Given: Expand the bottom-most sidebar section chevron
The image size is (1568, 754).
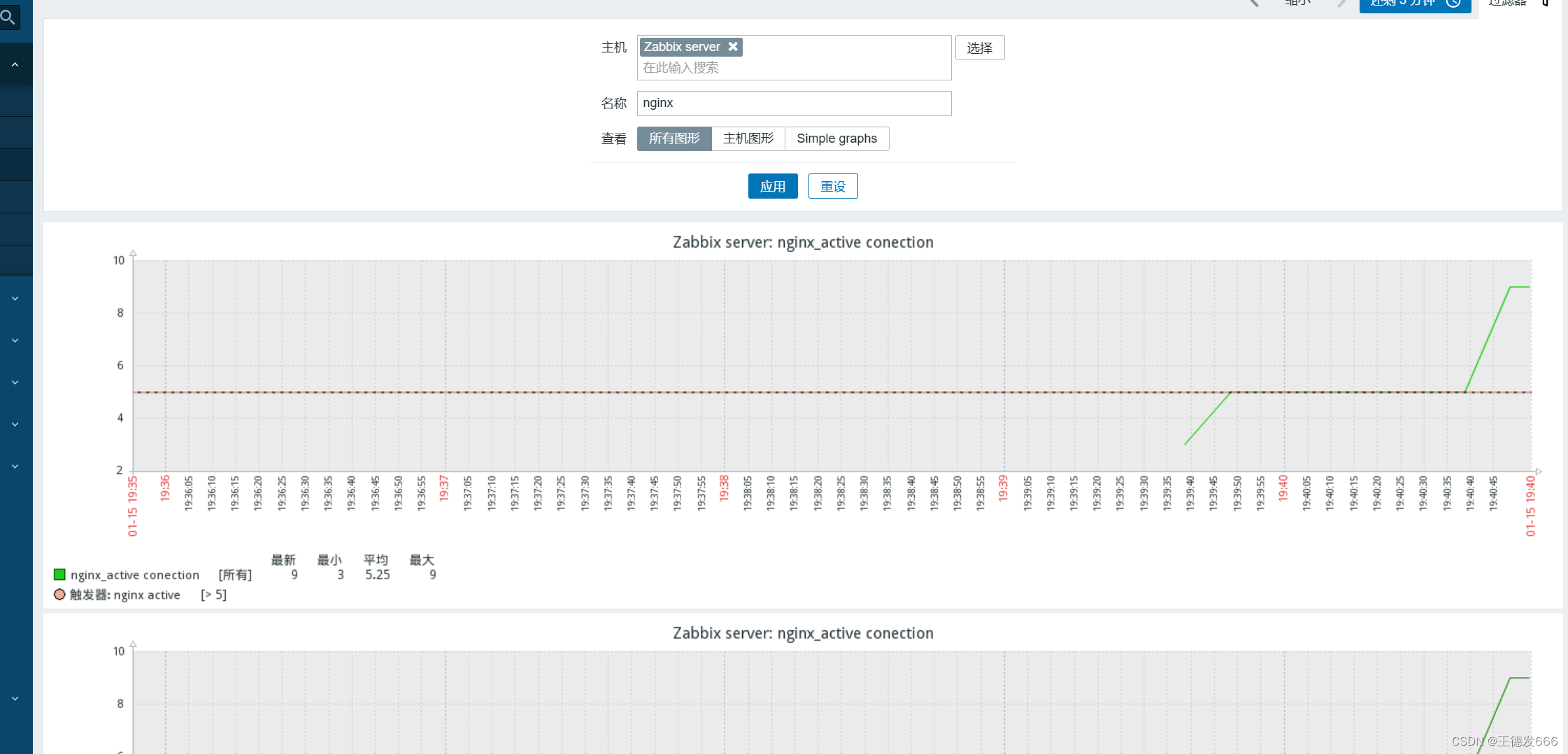Looking at the screenshot, I should (15, 699).
